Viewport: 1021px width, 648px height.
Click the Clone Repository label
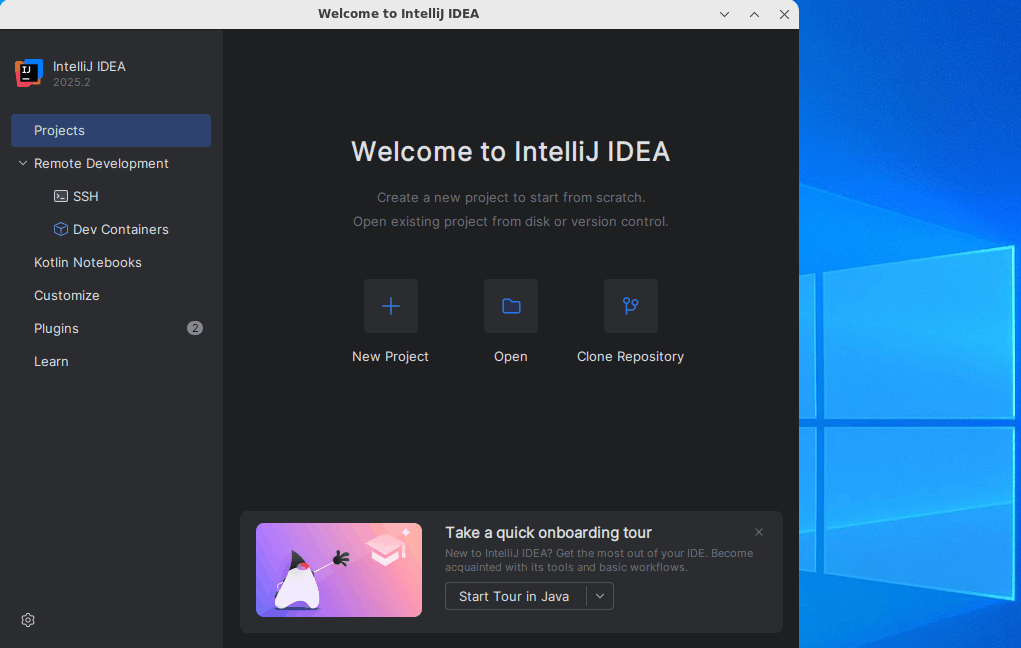pyautogui.click(x=630, y=356)
